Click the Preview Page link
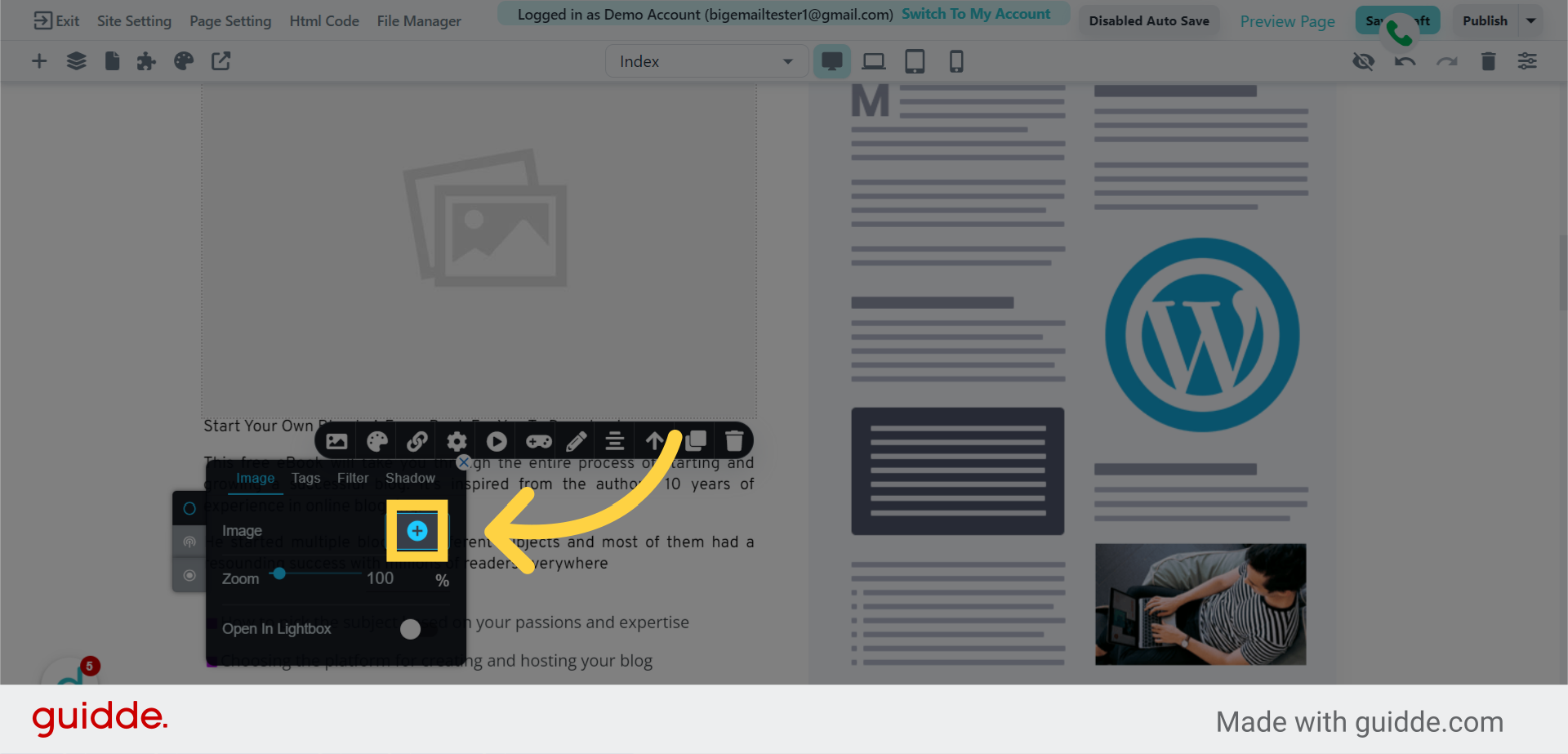The image size is (1568, 754). click(x=1287, y=21)
